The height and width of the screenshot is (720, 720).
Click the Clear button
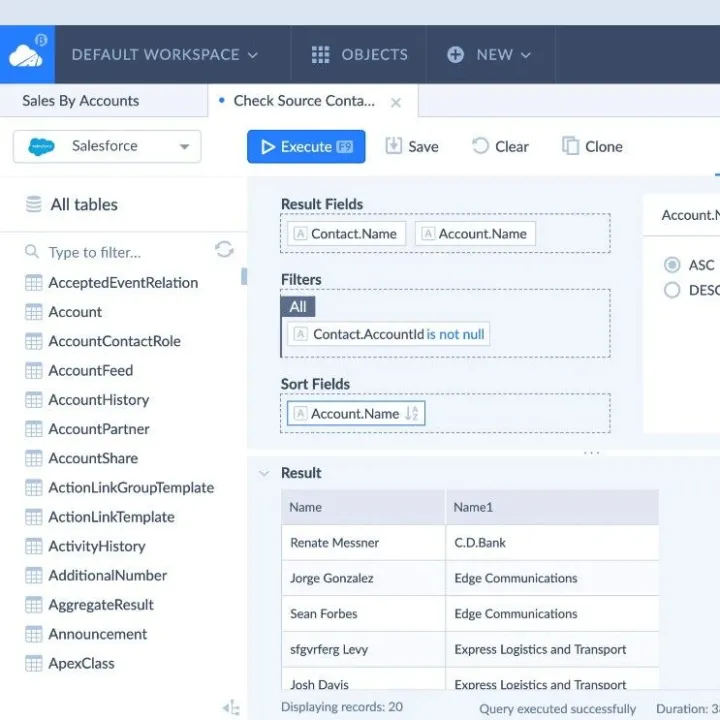click(x=500, y=146)
